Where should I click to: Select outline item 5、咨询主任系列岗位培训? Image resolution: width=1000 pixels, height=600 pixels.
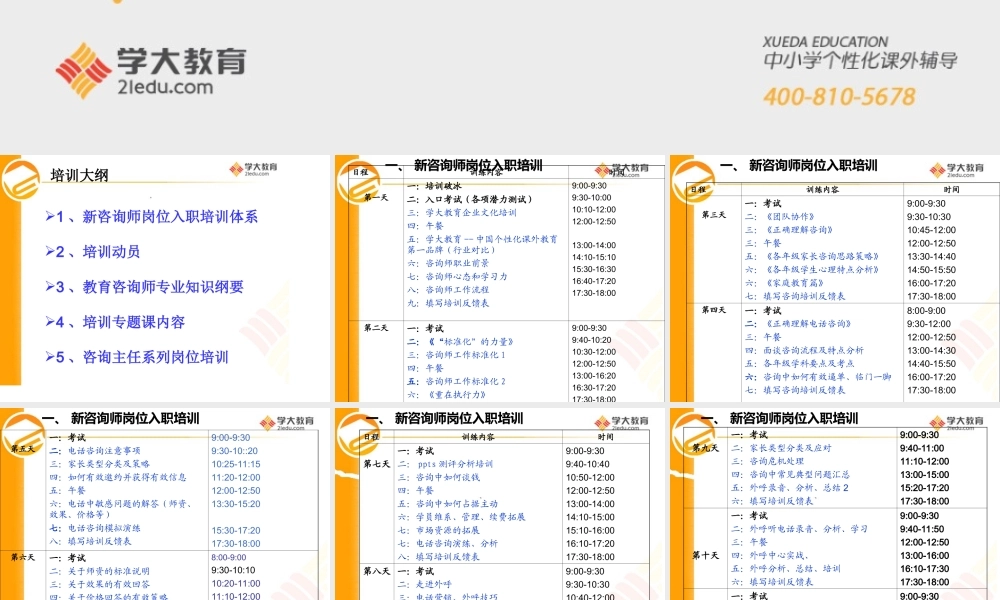pyautogui.click(x=137, y=357)
